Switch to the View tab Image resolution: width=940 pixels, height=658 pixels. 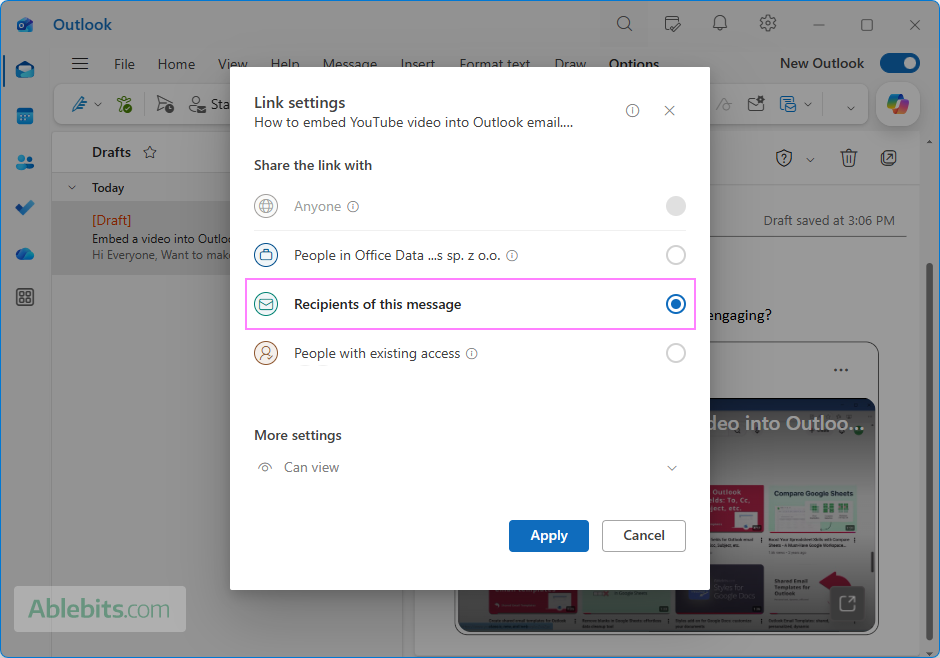pyautogui.click(x=233, y=64)
